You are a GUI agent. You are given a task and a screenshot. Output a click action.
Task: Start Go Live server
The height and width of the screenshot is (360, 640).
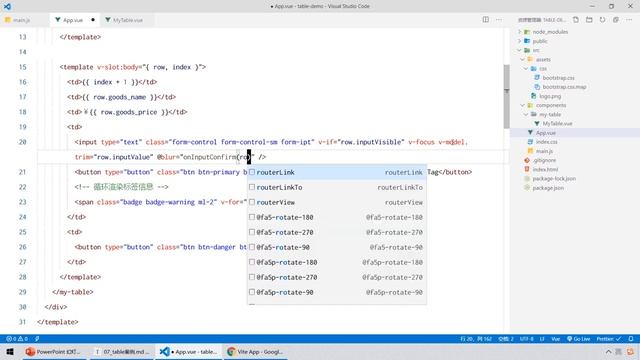[578, 339]
